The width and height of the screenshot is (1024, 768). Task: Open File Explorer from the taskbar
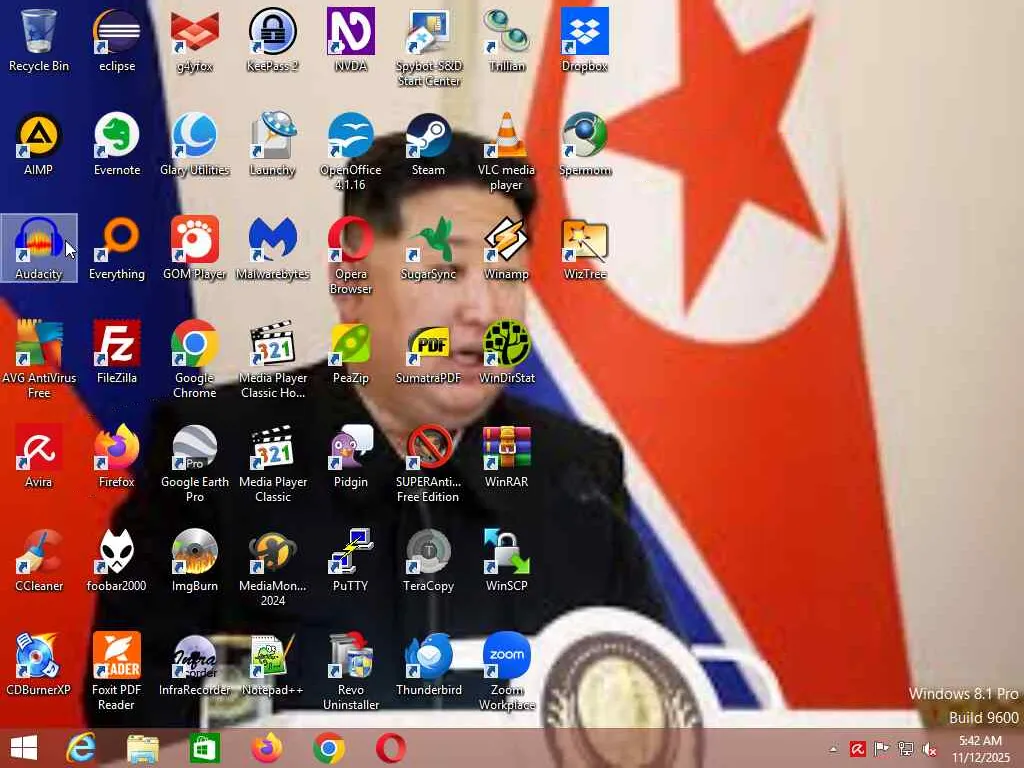click(x=143, y=748)
